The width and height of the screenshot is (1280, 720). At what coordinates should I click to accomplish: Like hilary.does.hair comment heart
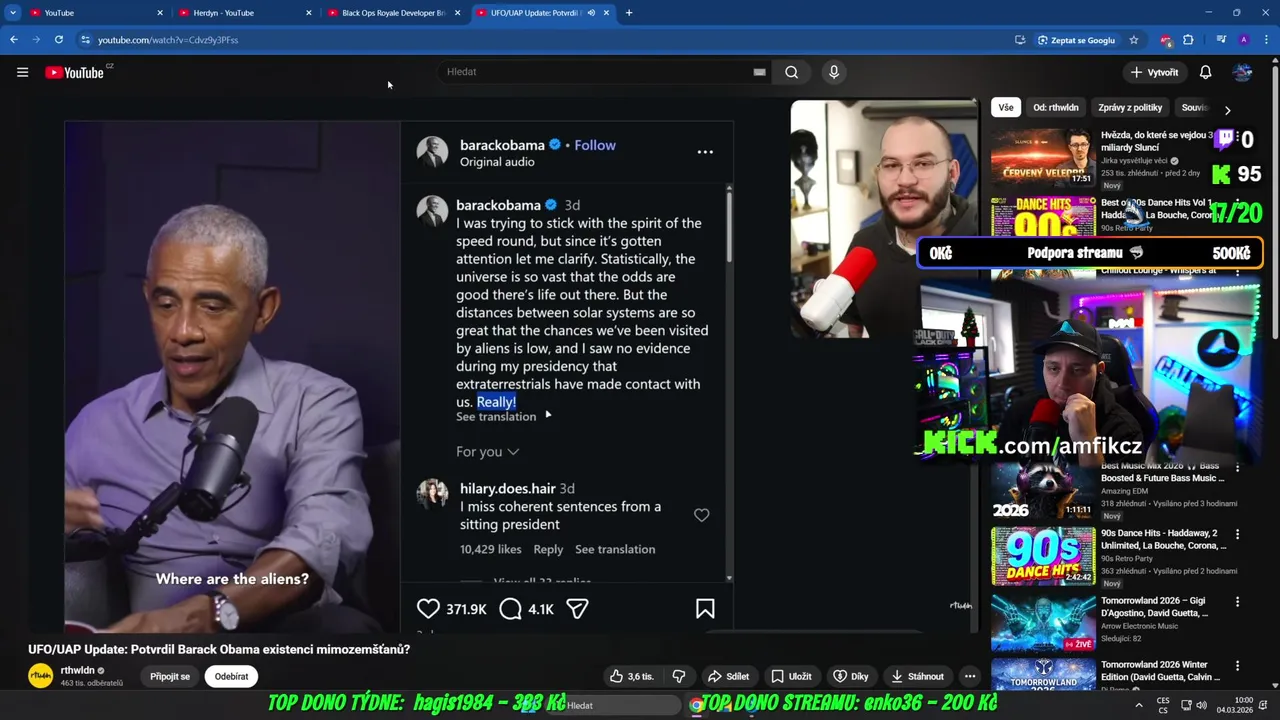coord(702,515)
